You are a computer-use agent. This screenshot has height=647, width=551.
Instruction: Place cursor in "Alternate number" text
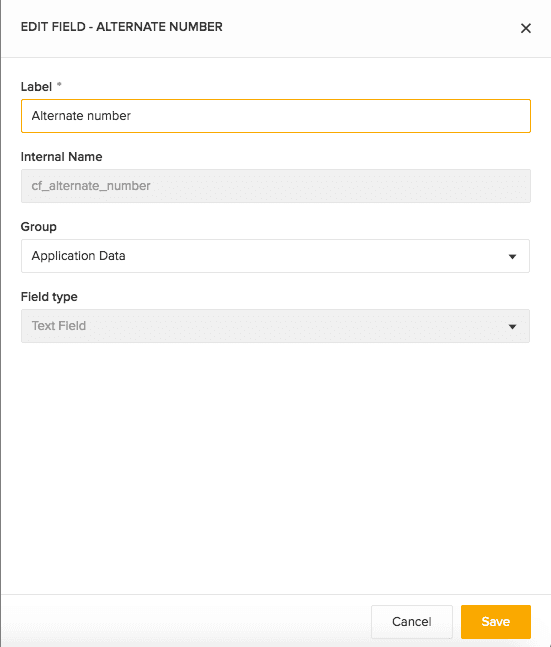click(81, 116)
